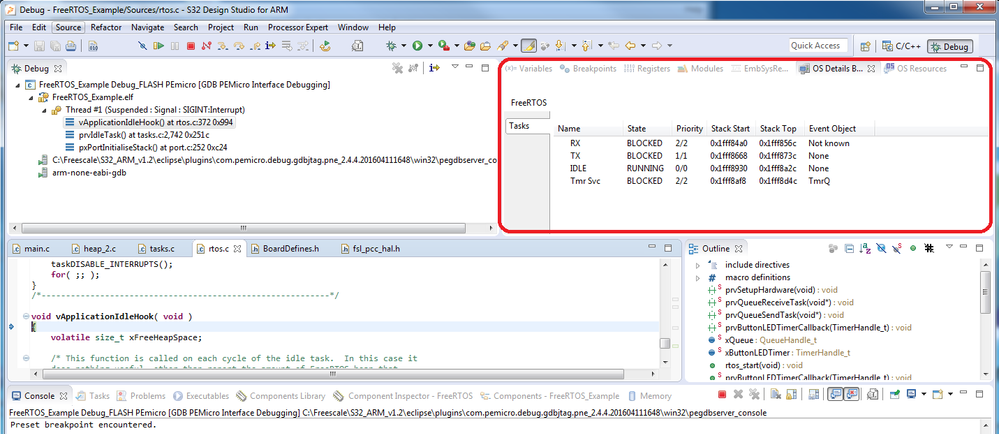Open Back navigation history dropdown
The image size is (999, 434).
pos(643,46)
